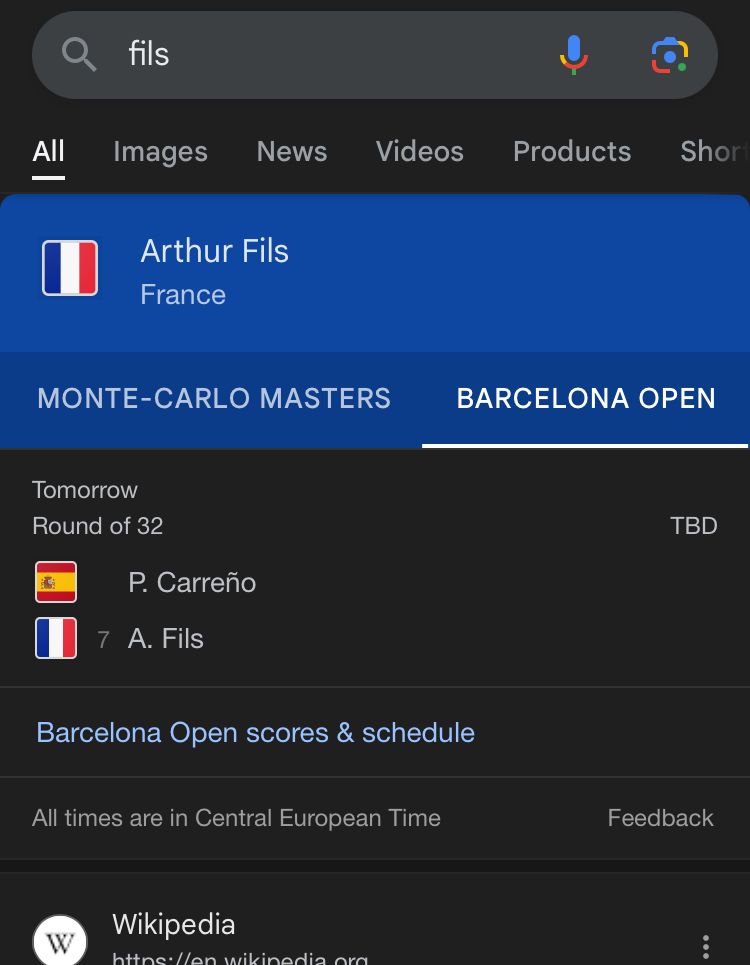Open the Wikipedia search result title
750x965 pixels.
coord(174,924)
